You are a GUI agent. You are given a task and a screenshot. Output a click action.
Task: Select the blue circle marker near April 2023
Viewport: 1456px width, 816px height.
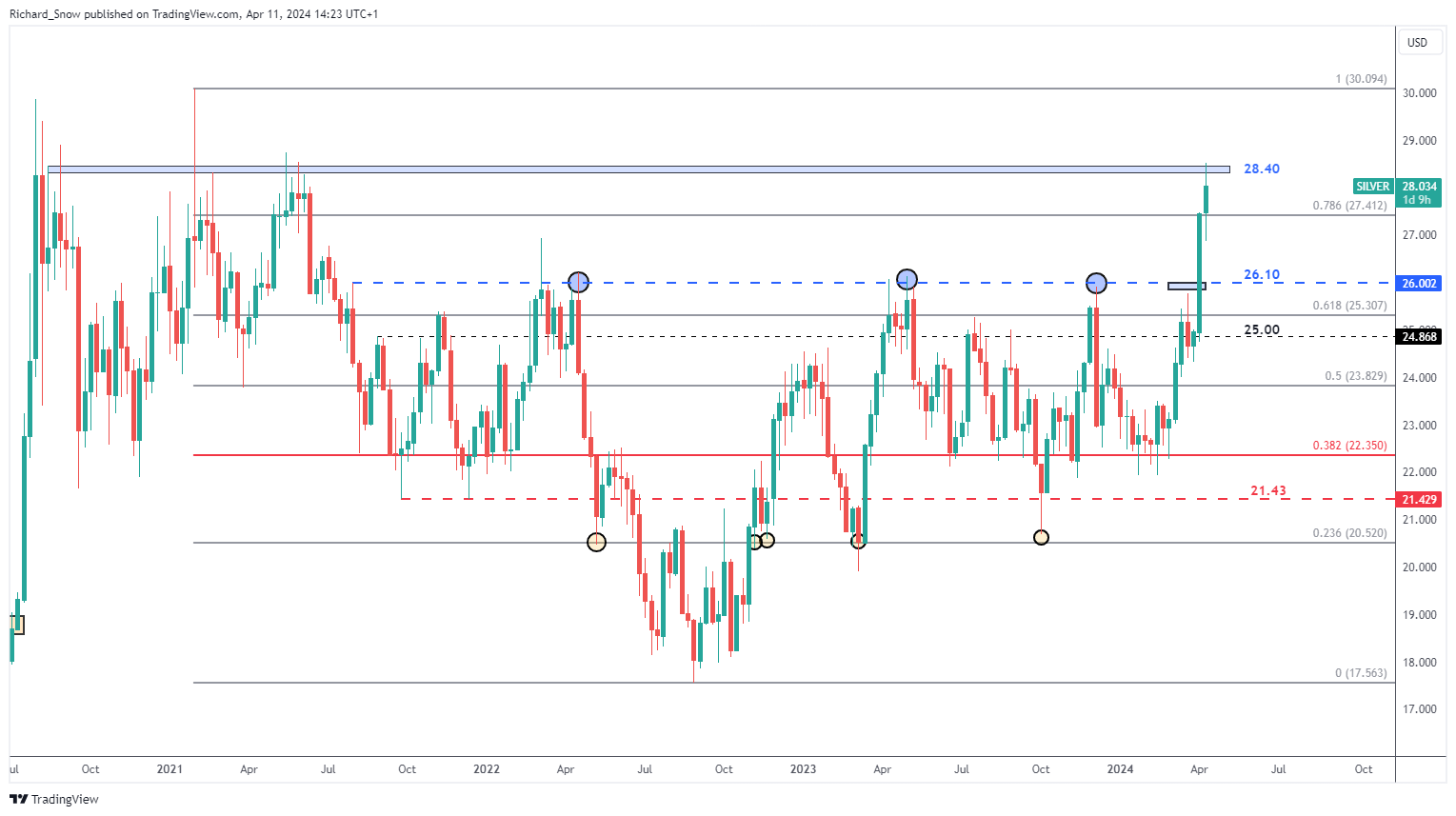coord(908,279)
